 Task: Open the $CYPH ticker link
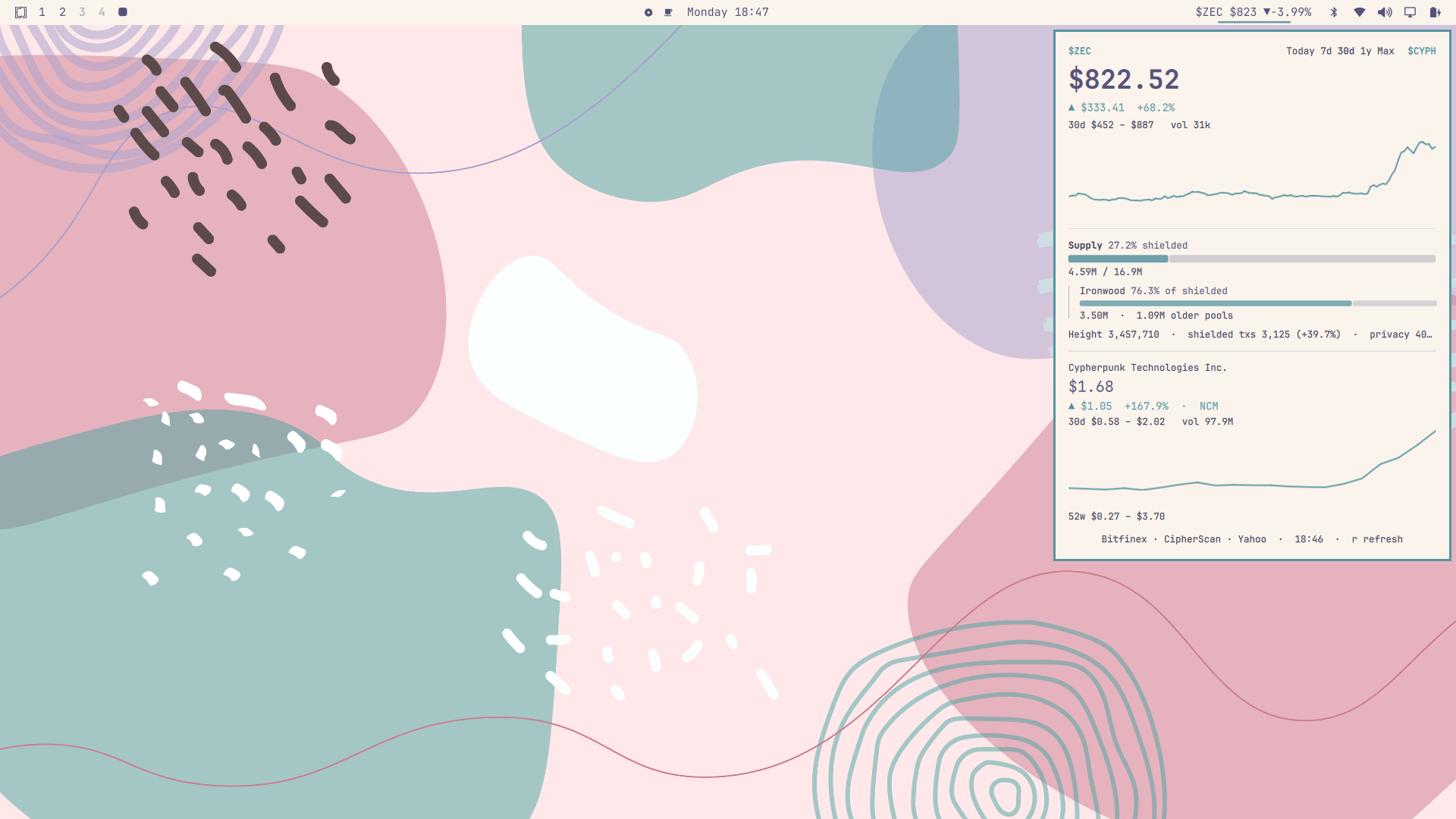(1421, 51)
